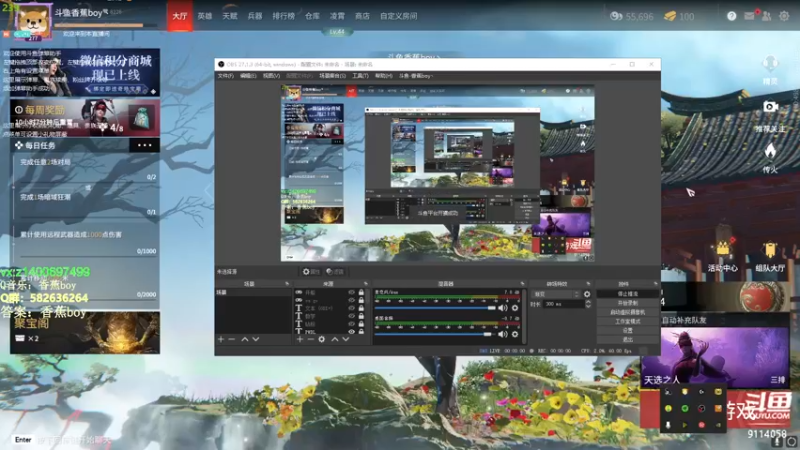This screenshot has width=800, height=450.
Task: Open source properties gear below sources list
Action: point(321,339)
